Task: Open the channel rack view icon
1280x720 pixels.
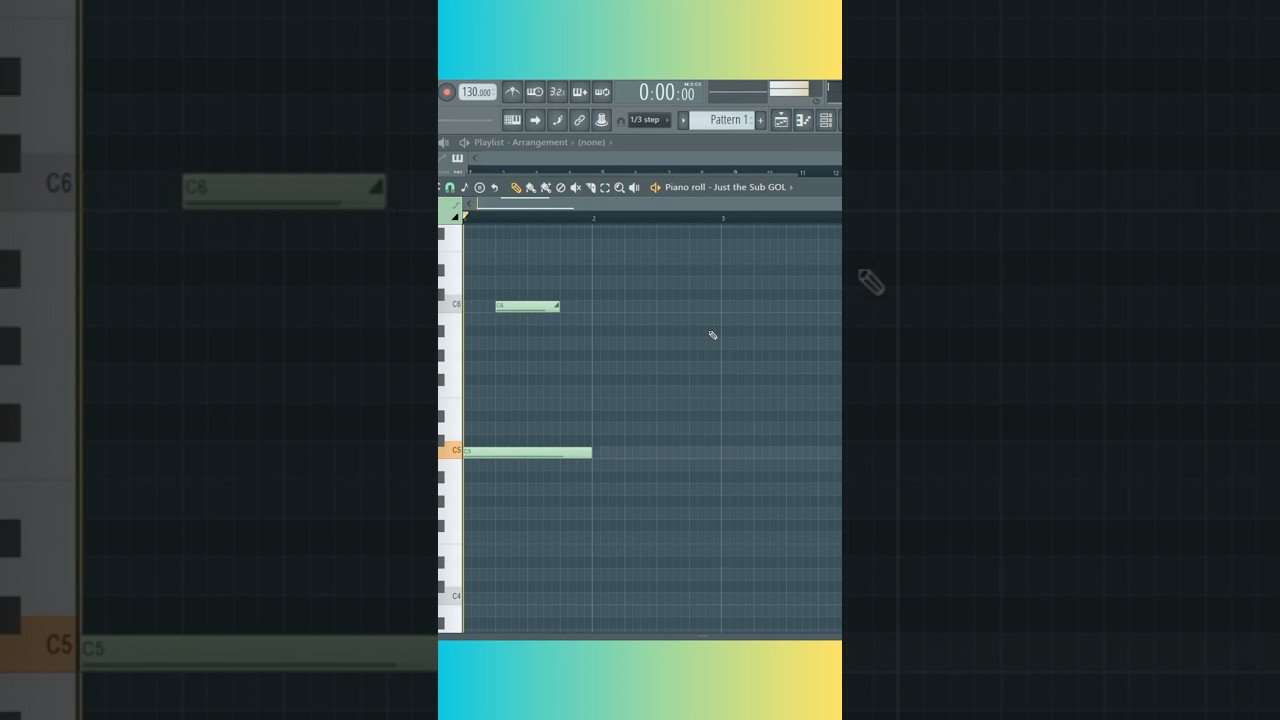Action: tap(826, 120)
